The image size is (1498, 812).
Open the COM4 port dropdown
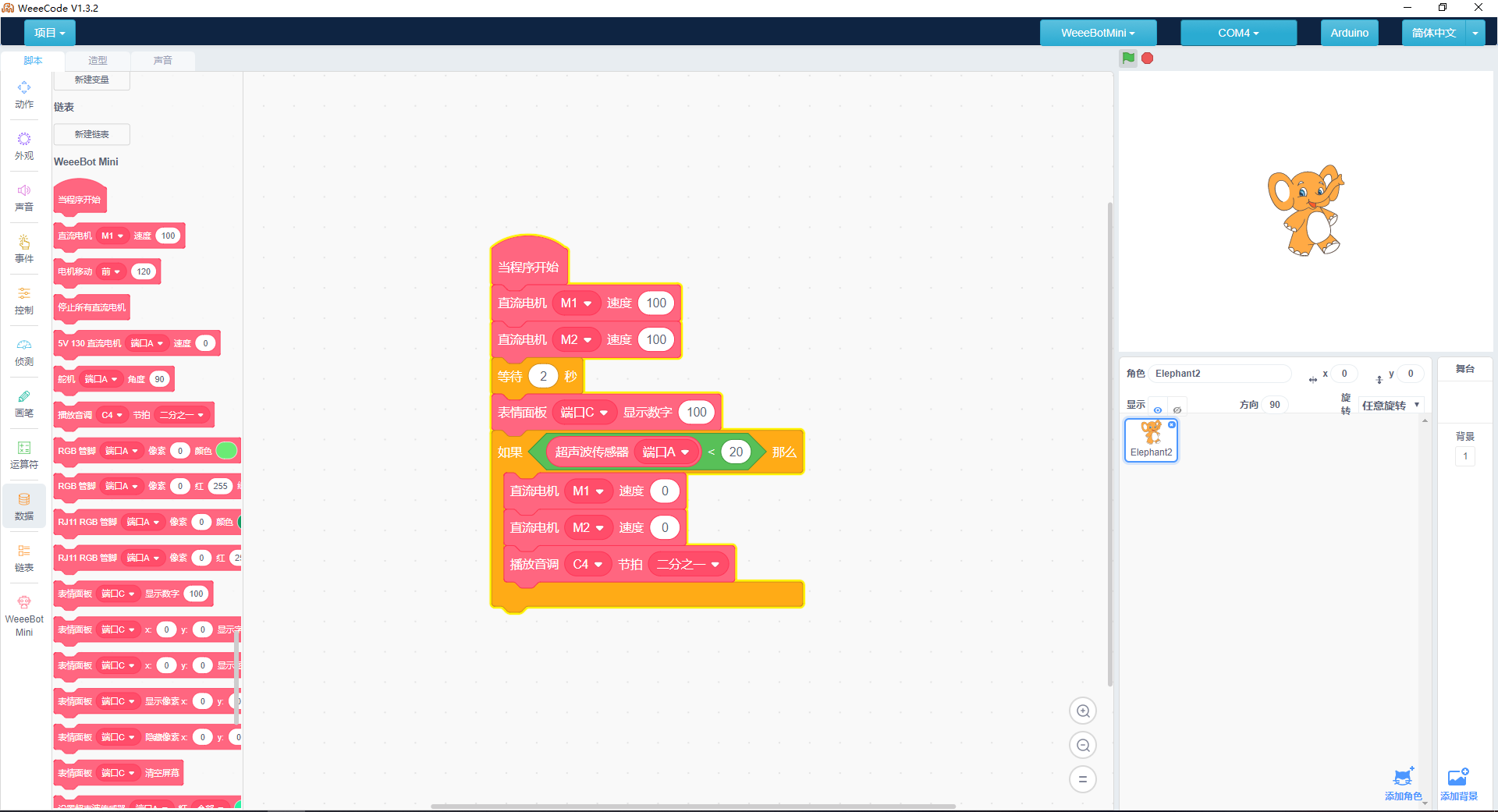pos(1238,33)
